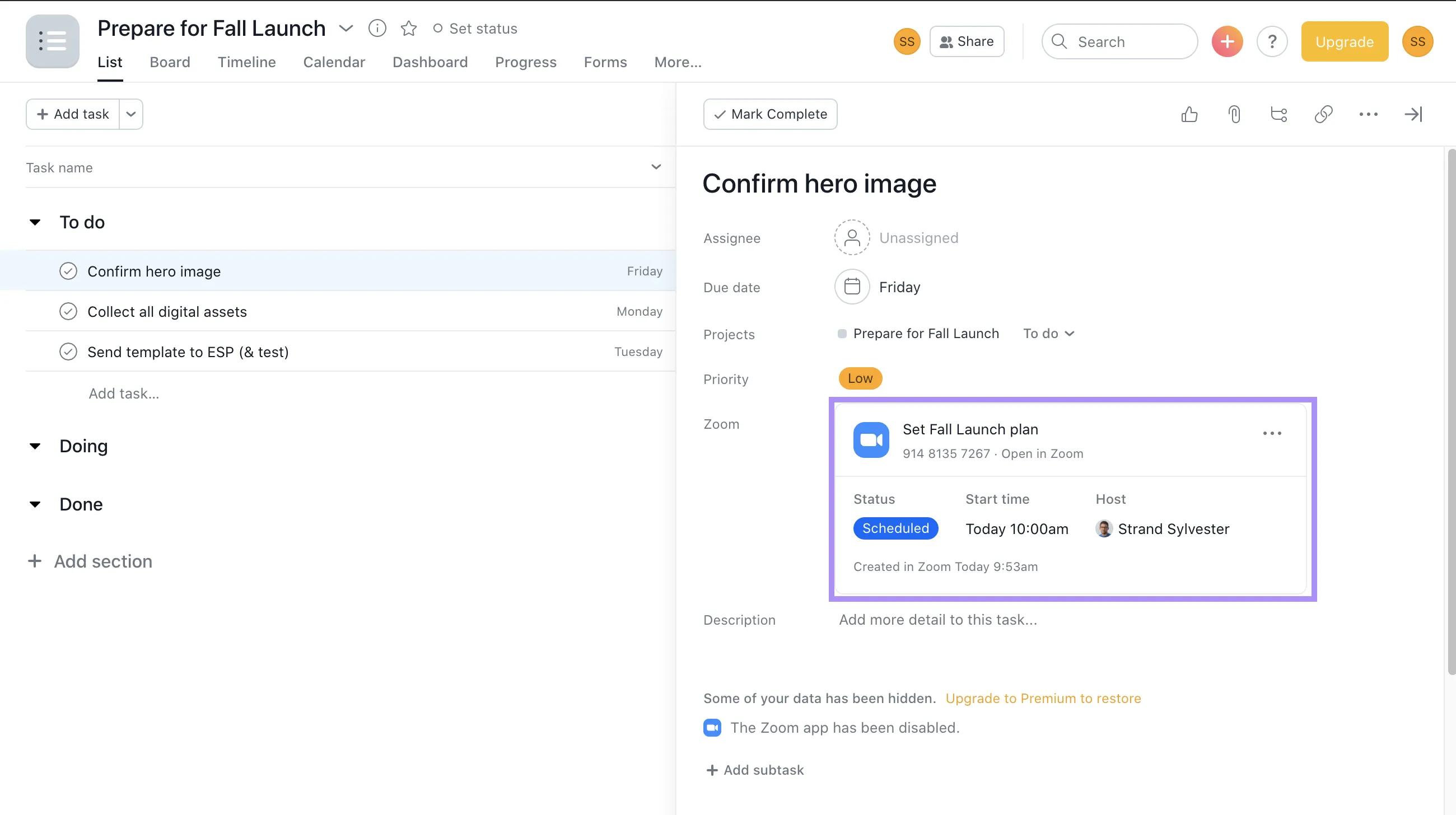Open the Timeline tab
This screenshot has height=815, width=1456.
246,62
